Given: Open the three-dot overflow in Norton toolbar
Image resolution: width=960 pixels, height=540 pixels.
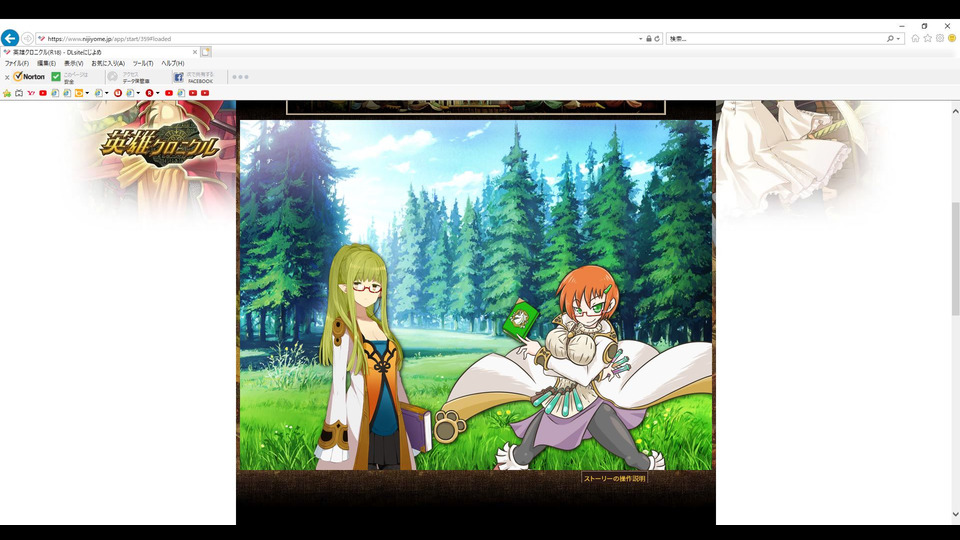Looking at the screenshot, I should pyautogui.click(x=241, y=77).
